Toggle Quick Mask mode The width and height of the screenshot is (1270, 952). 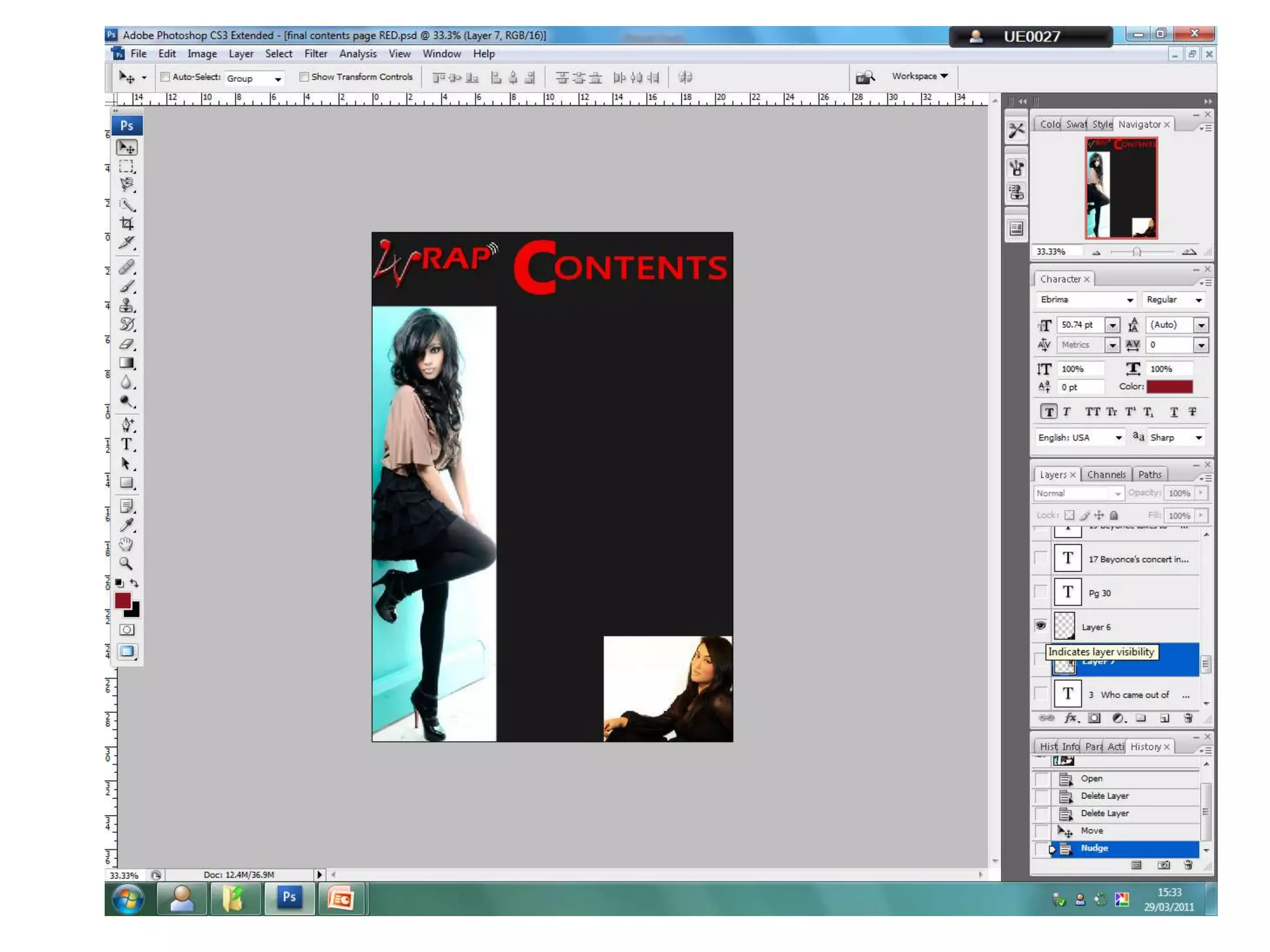pos(127,630)
